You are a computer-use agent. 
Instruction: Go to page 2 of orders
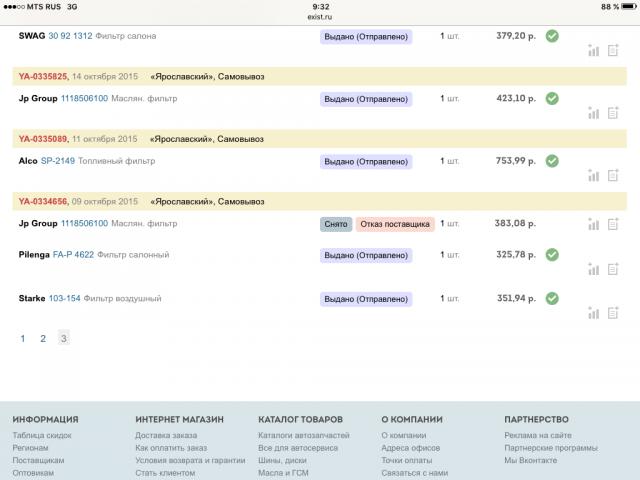click(43, 338)
